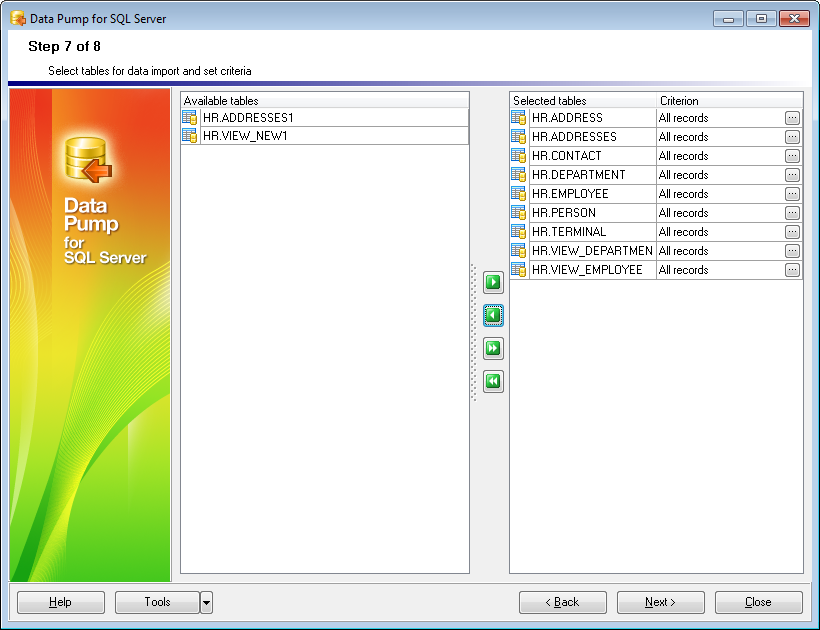Move all available tables using double right arrow
This screenshot has height=630, width=820.
[x=492, y=348]
